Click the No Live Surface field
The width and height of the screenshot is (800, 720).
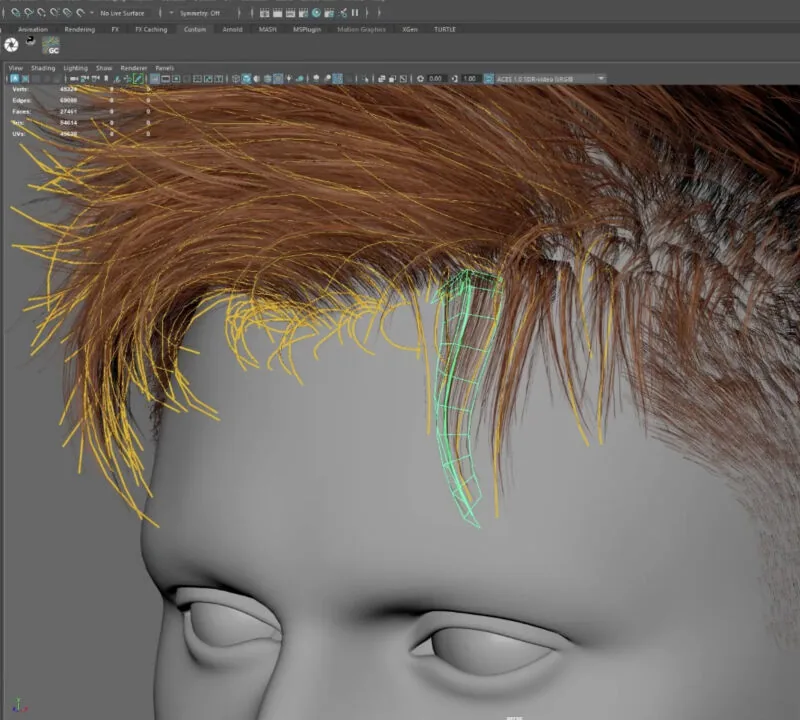[122, 13]
